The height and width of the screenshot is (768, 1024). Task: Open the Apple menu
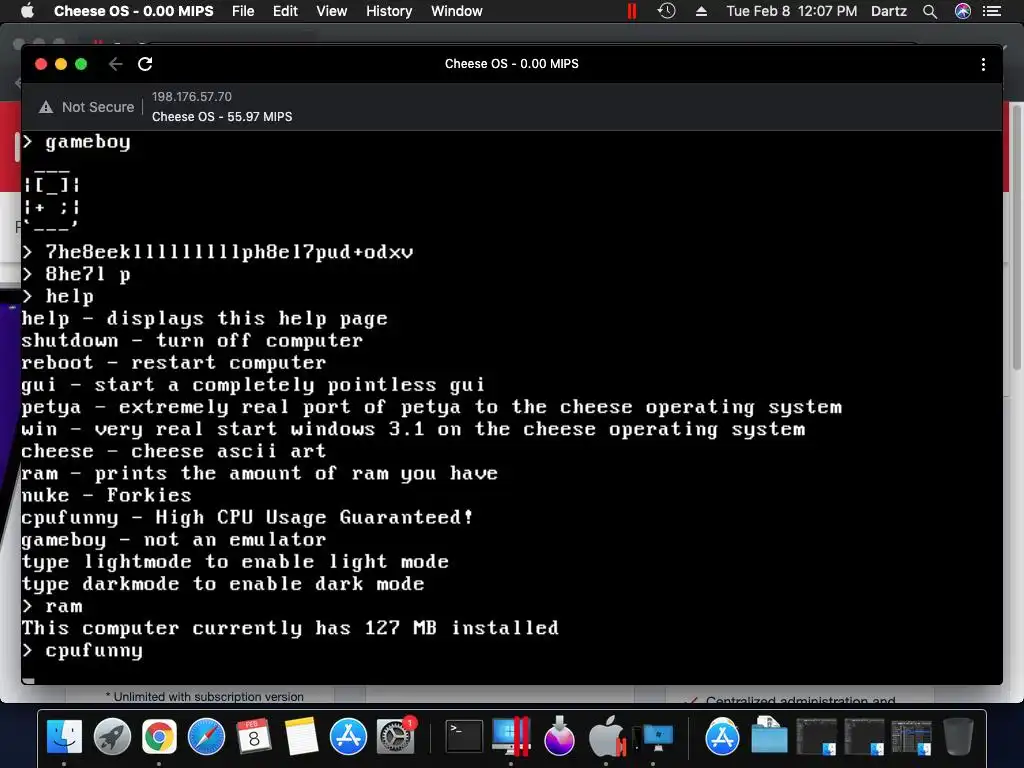(27, 11)
